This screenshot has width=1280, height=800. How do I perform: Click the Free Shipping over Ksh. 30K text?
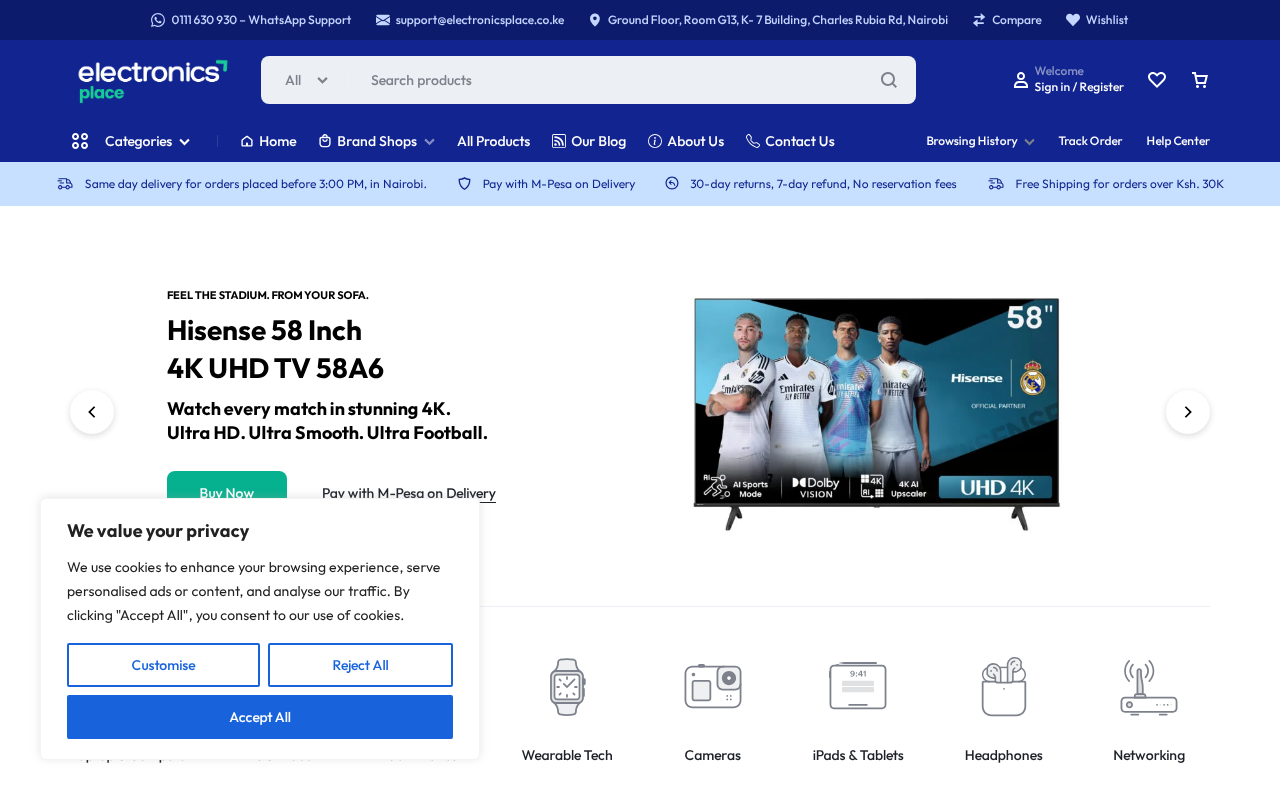coord(1119,184)
